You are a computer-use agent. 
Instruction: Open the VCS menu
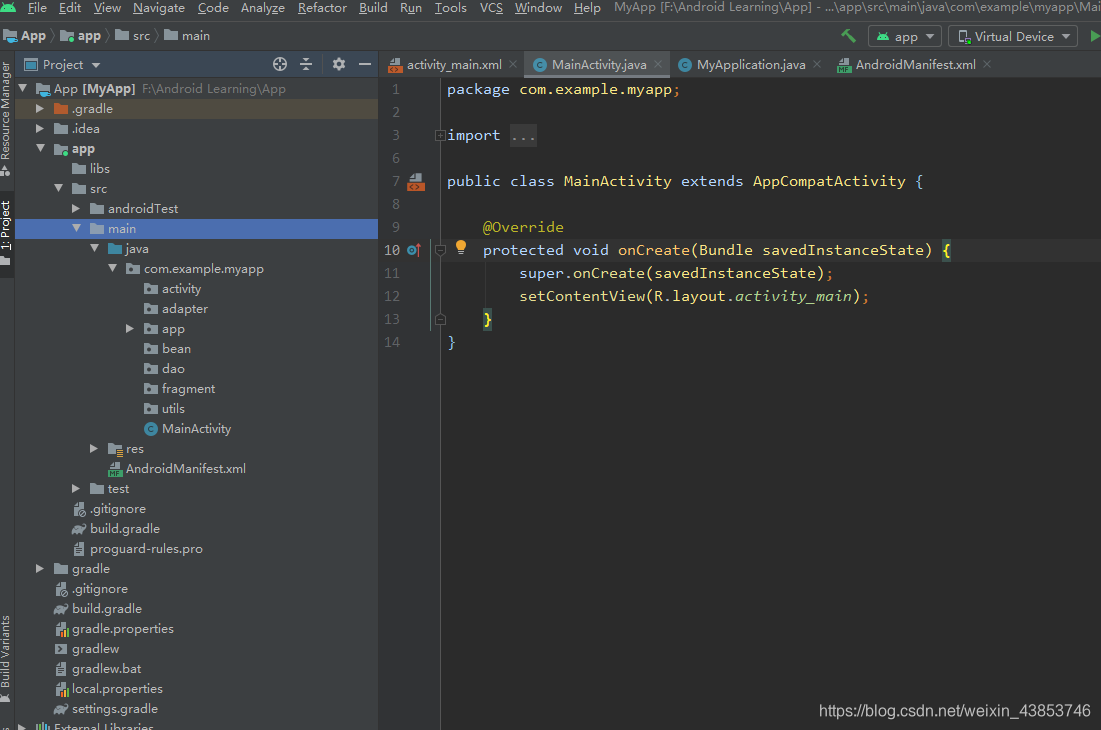pyautogui.click(x=491, y=8)
